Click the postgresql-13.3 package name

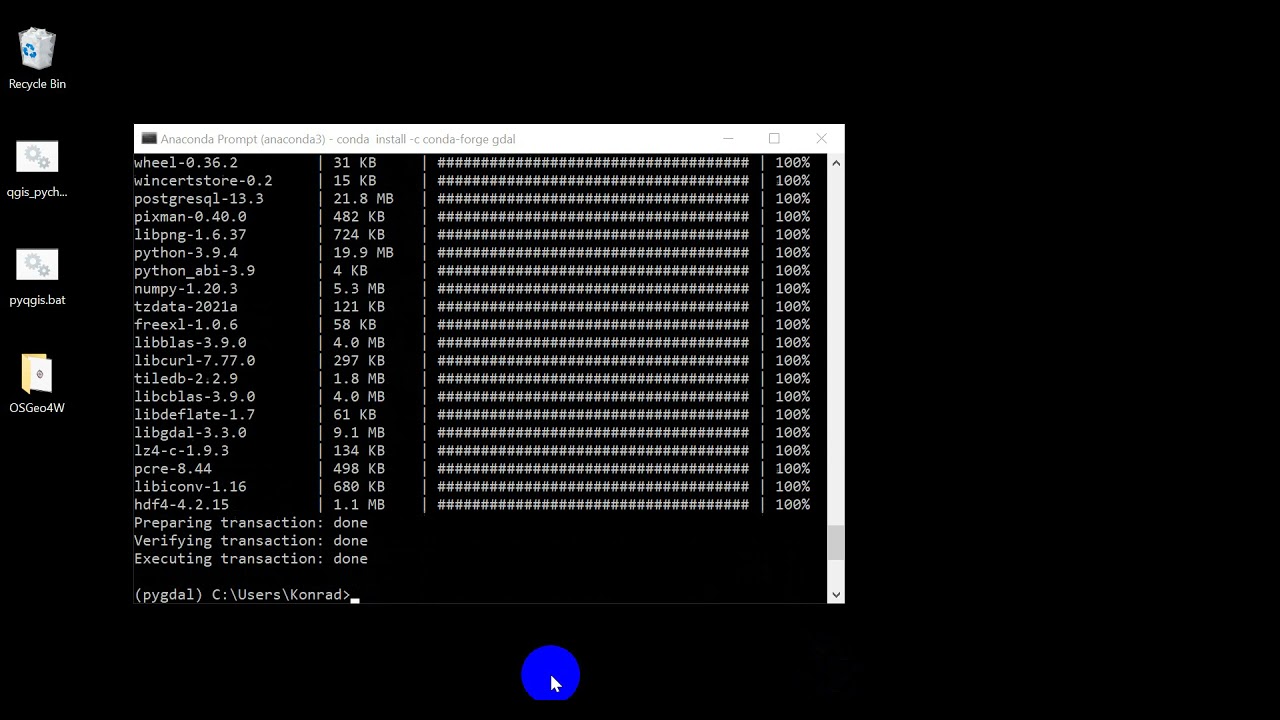199,199
